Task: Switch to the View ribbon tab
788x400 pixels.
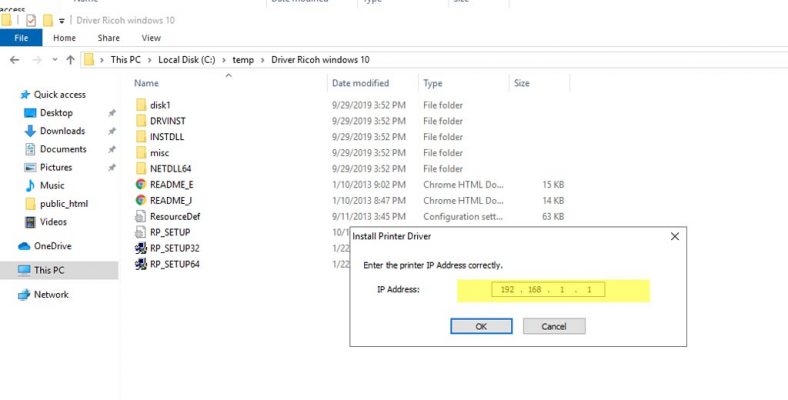Action: click(x=151, y=38)
